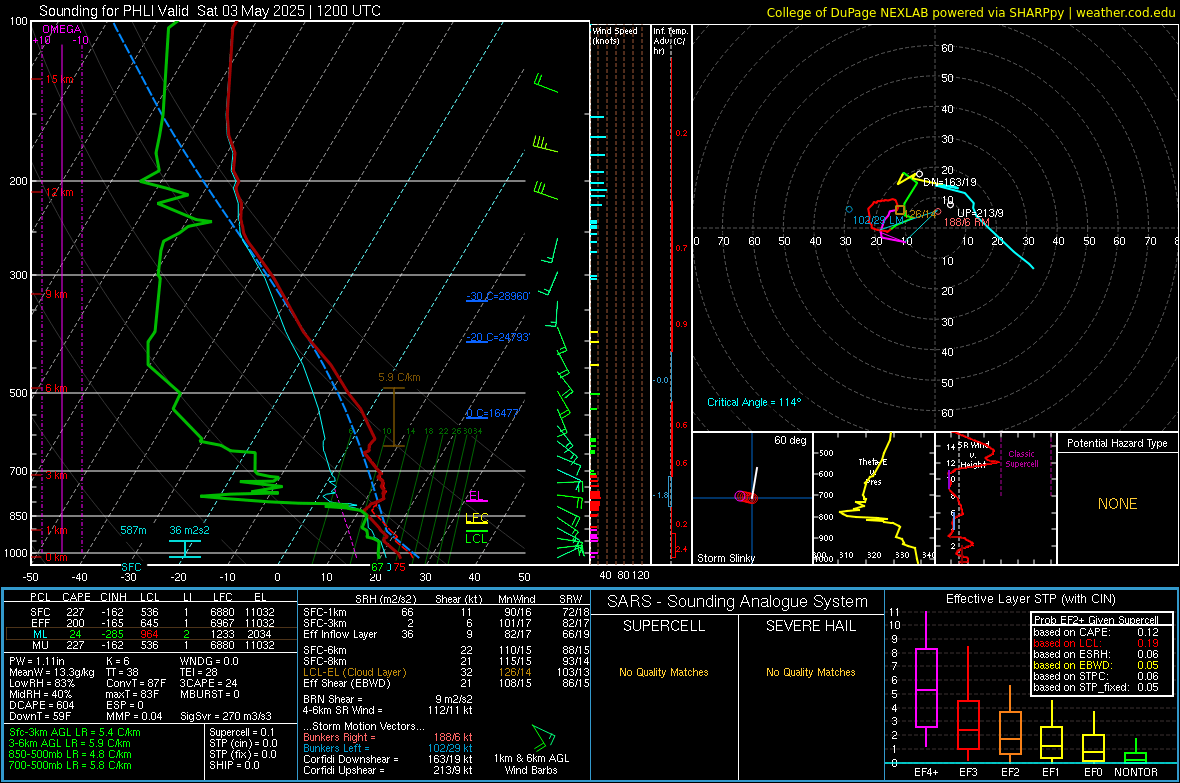
Task: Click 'Effective Layer STP (with CIN)' title
Action: (x=1030, y=599)
